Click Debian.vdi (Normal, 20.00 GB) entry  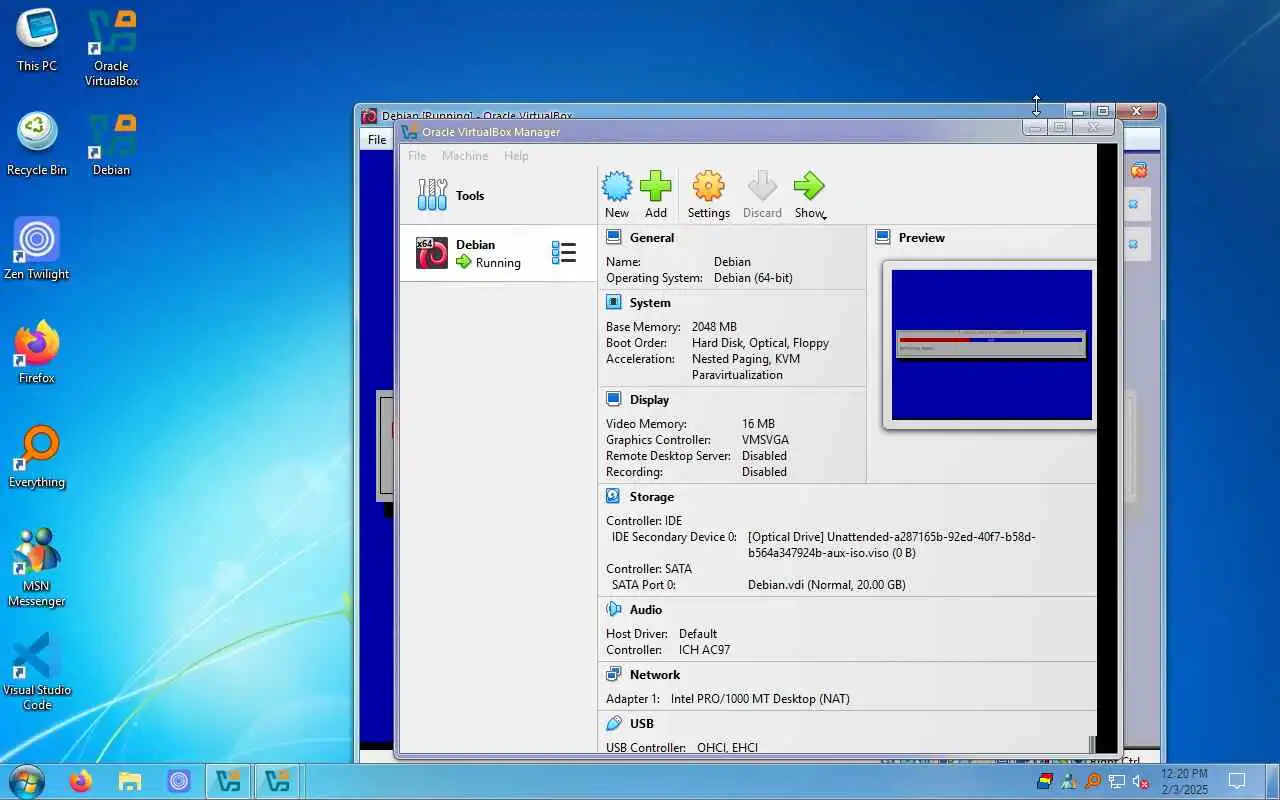(826, 585)
